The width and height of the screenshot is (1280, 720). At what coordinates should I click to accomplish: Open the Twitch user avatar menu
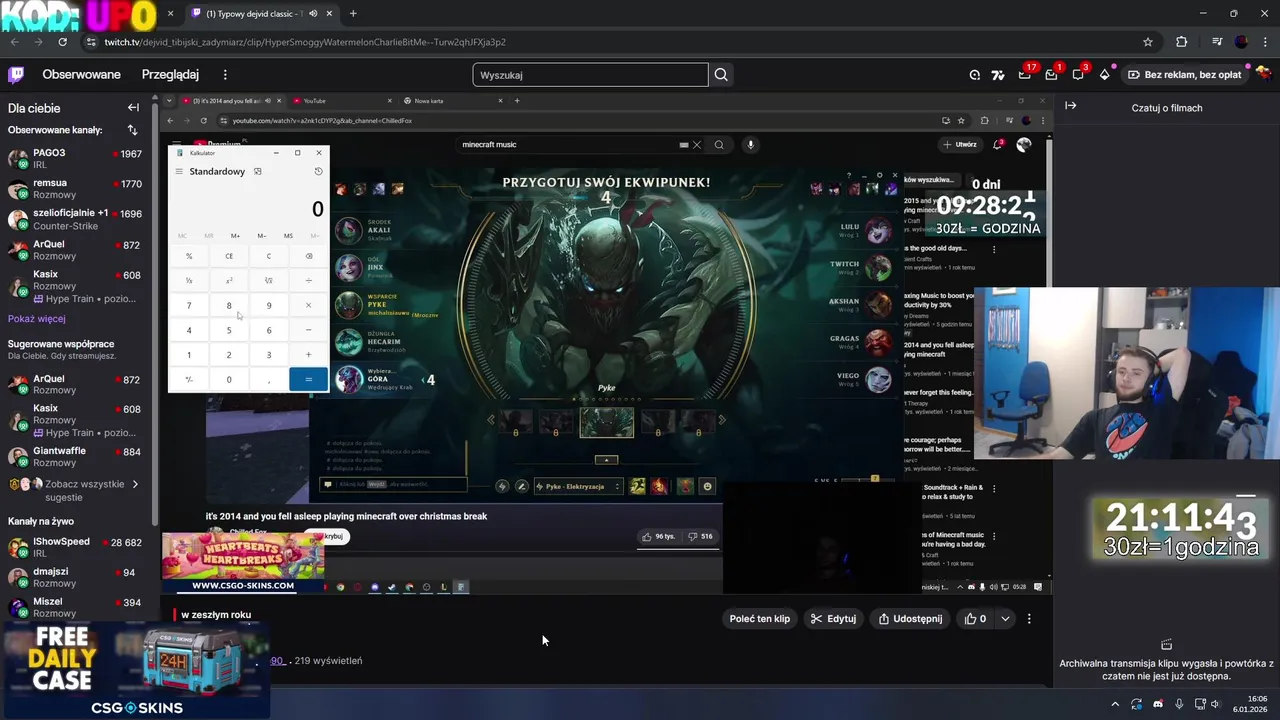point(1262,74)
